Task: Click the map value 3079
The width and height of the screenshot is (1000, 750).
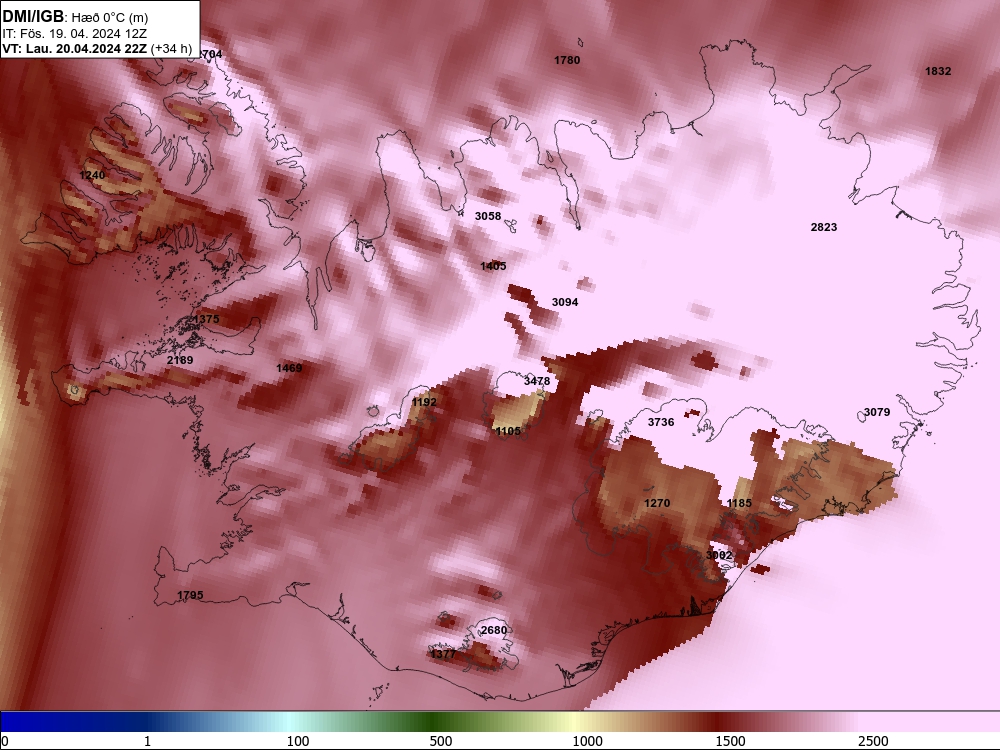Action: tap(877, 413)
